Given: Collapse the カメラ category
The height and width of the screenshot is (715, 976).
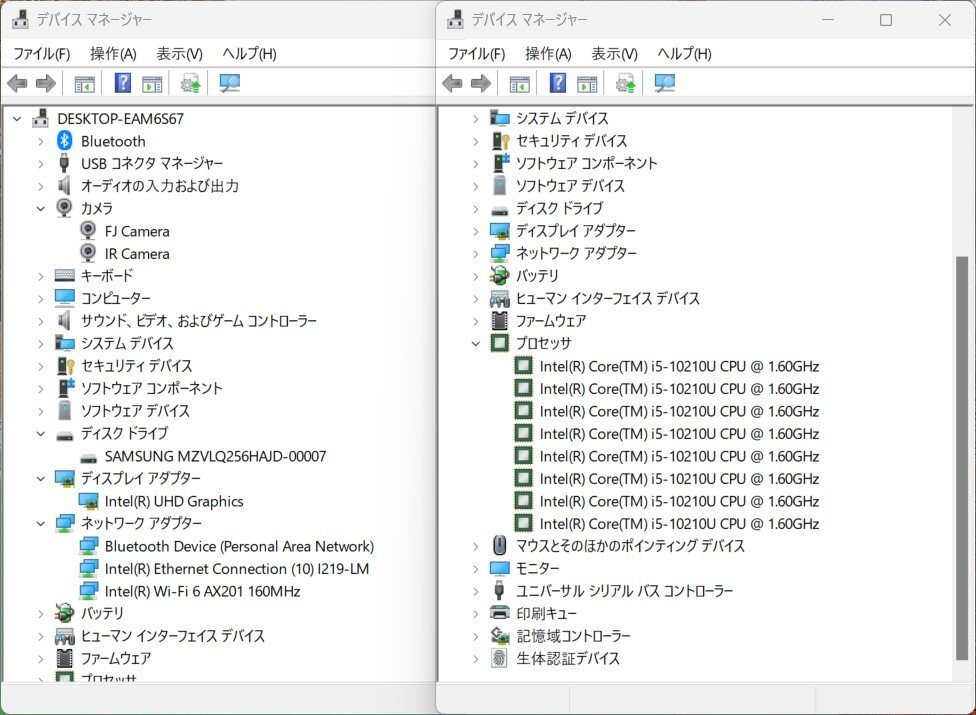Looking at the screenshot, I should point(41,208).
